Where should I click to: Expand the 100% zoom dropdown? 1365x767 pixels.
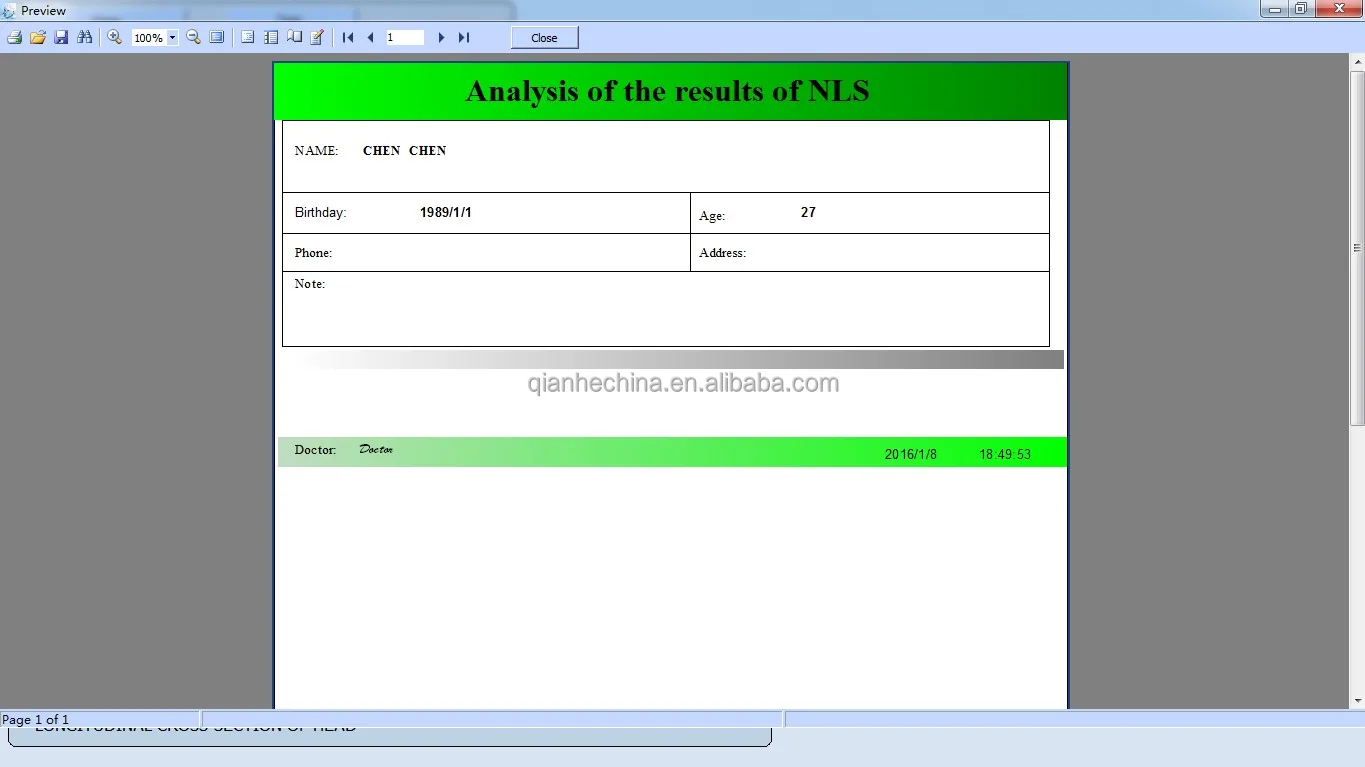(x=172, y=38)
